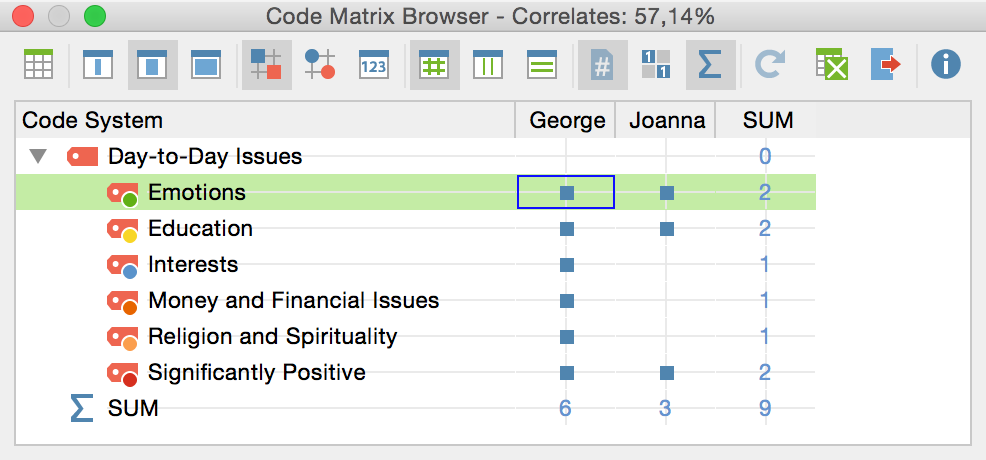
Task: Click the info icon in toolbar
Action: tap(945, 65)
